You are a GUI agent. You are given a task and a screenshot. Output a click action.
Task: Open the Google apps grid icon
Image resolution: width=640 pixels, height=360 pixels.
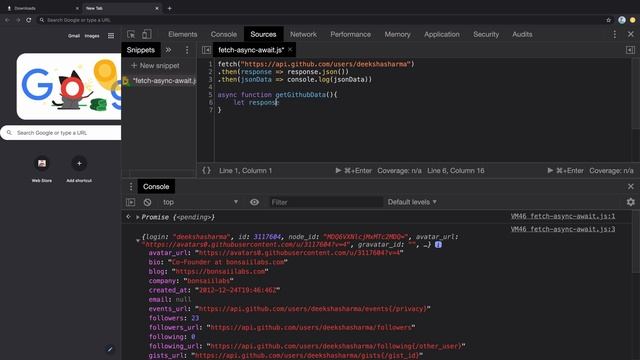111,36
